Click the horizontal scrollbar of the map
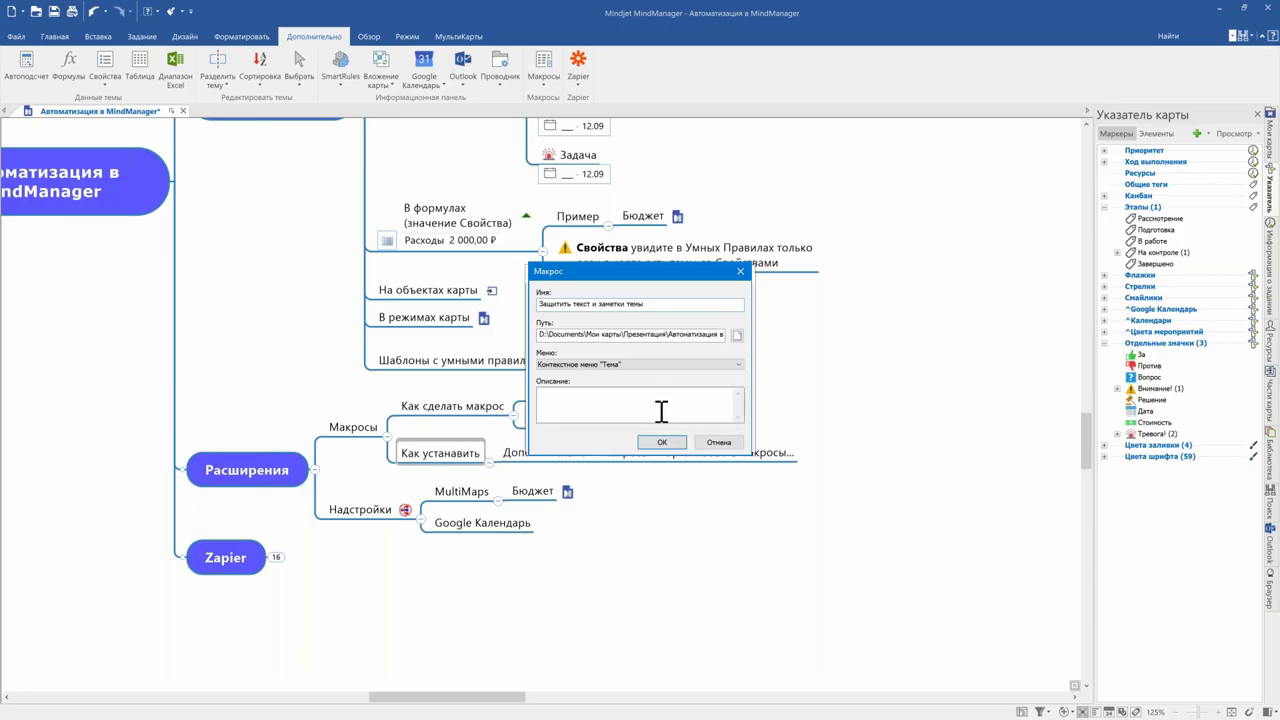This screenshot has height=720, width=1280. 447,697
